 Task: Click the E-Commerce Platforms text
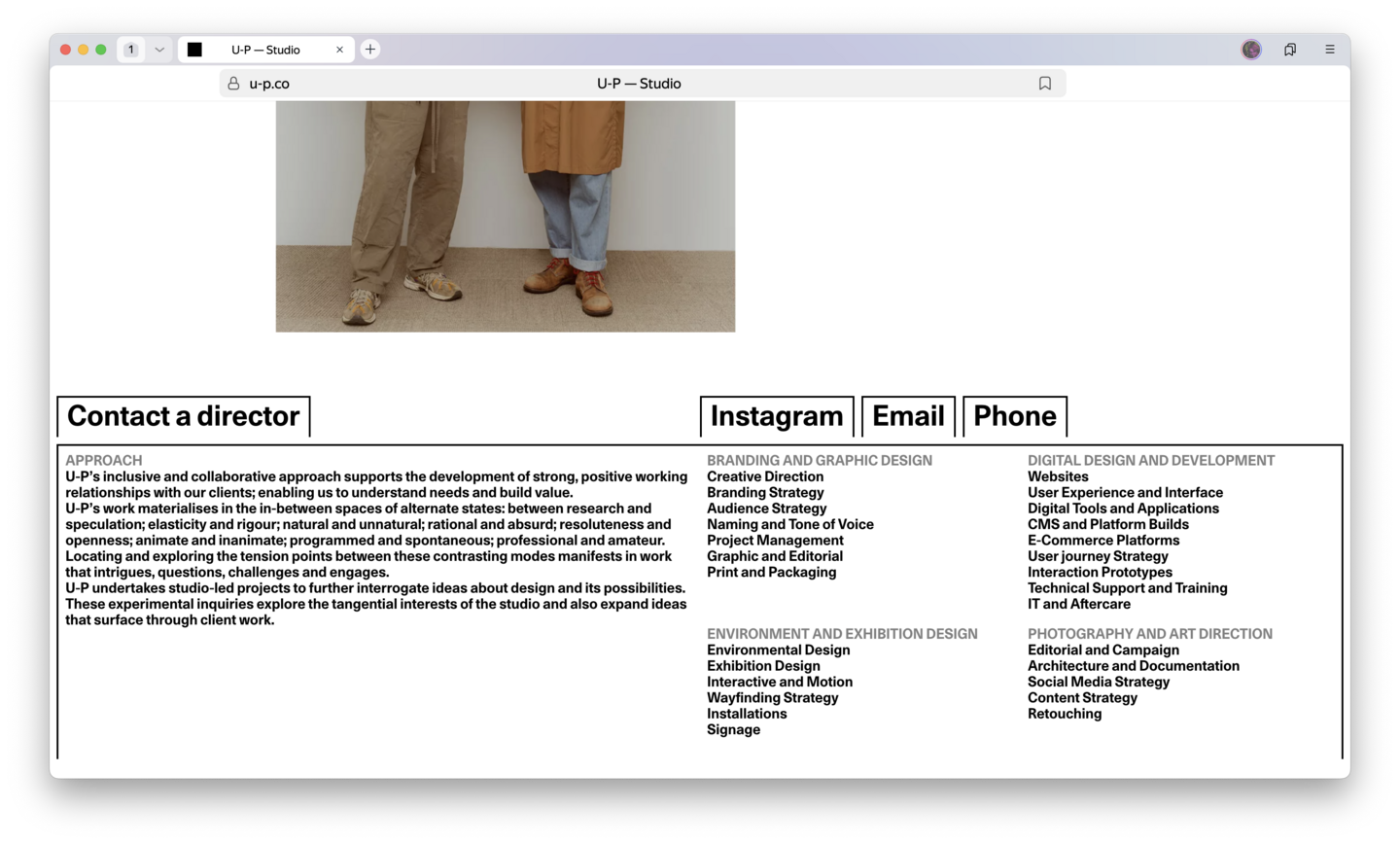1103,541
